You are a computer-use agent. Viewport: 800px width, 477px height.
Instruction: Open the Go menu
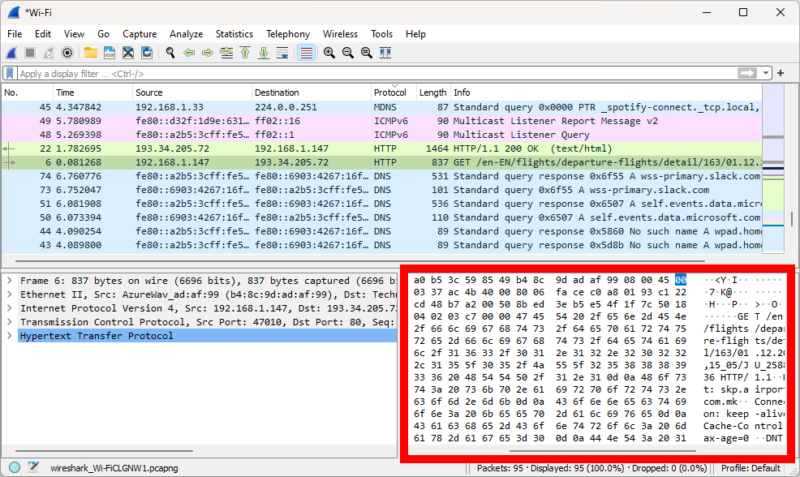(x=103, y=34)
